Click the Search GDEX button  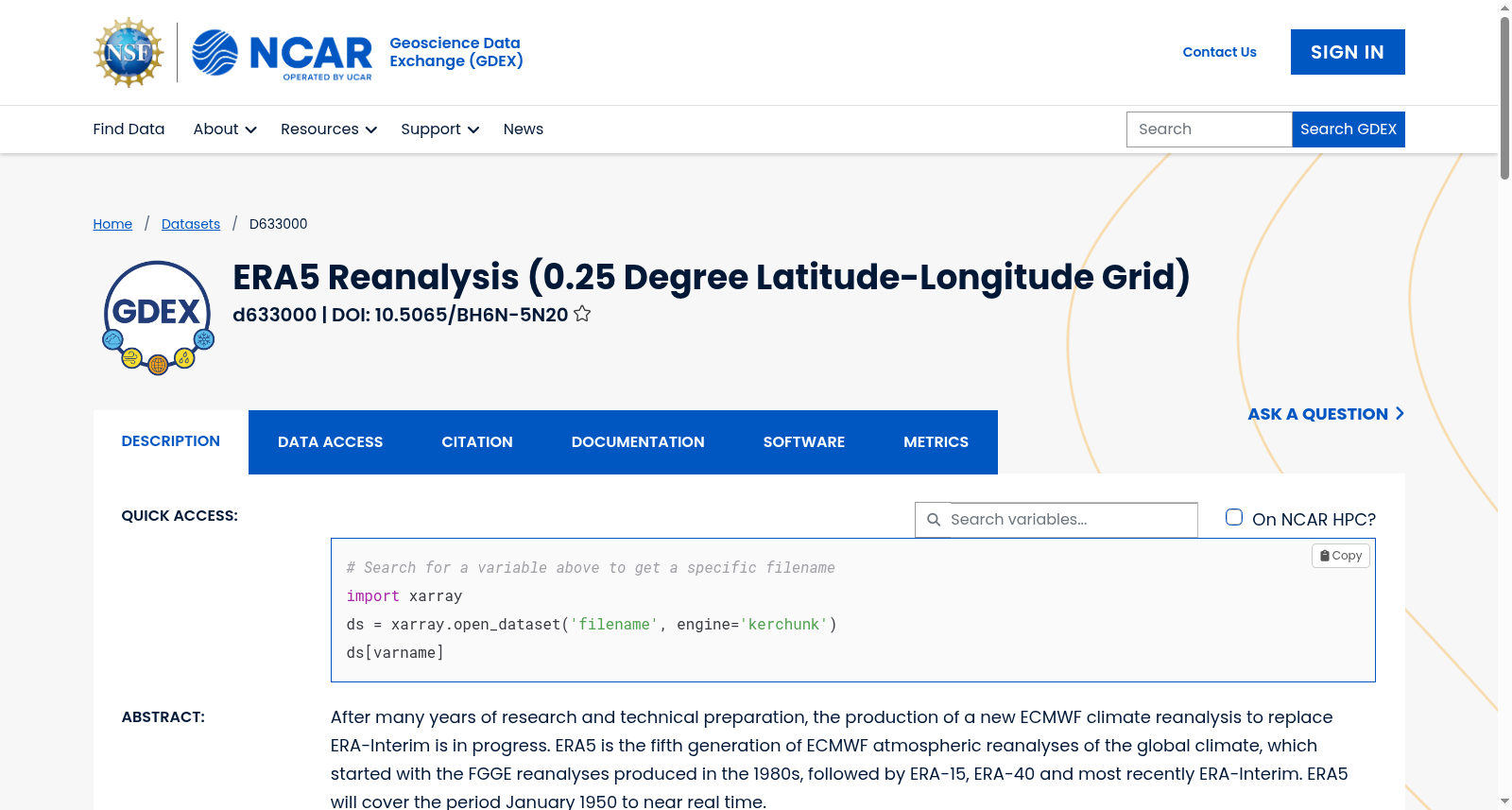1349,129
